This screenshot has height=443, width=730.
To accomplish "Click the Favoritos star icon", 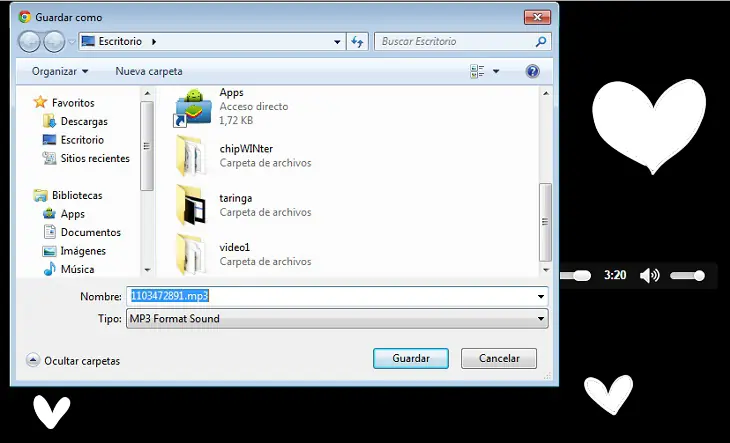I will (41, 102).
